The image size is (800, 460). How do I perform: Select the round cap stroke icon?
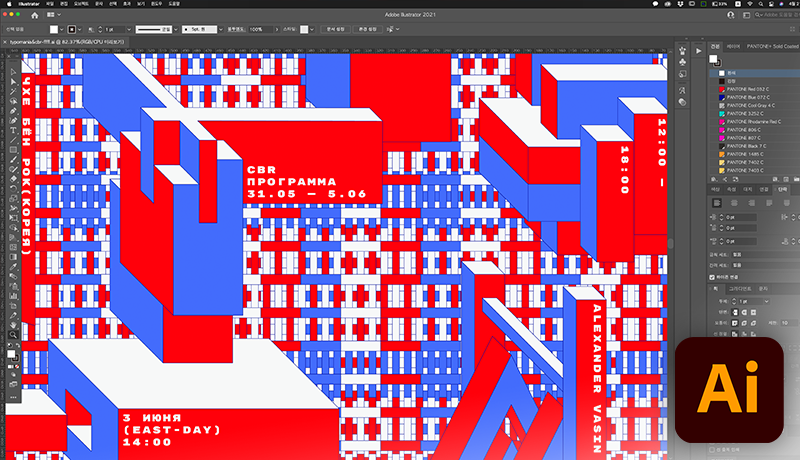coord(744,312)
